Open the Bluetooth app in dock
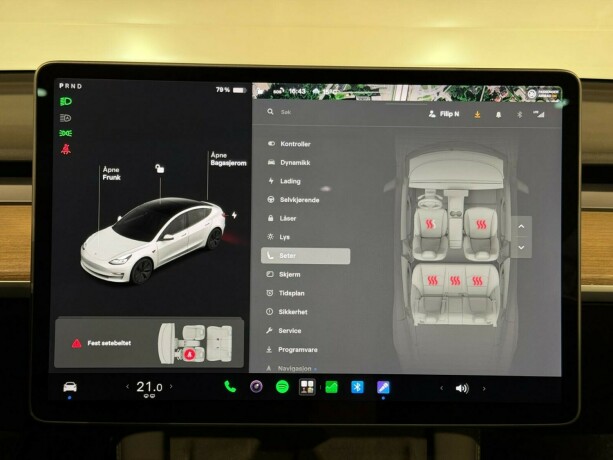The width and height of the screenshot is (613, 460). (x=357, y=387)
